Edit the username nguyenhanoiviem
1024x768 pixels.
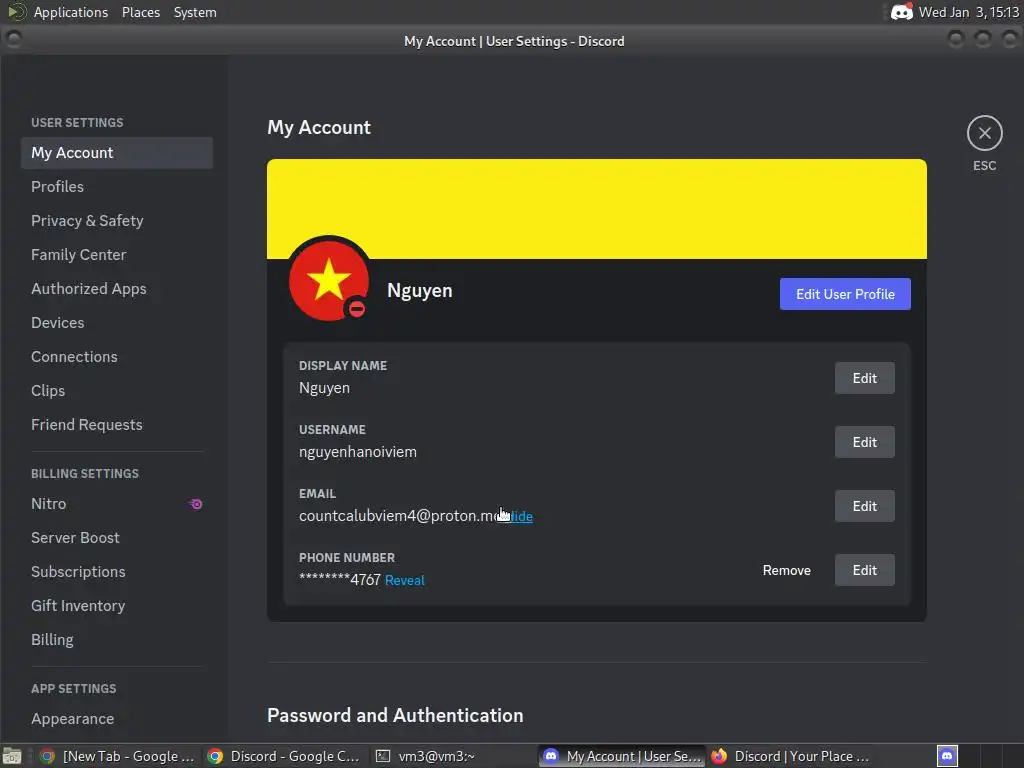pos(865,442)
